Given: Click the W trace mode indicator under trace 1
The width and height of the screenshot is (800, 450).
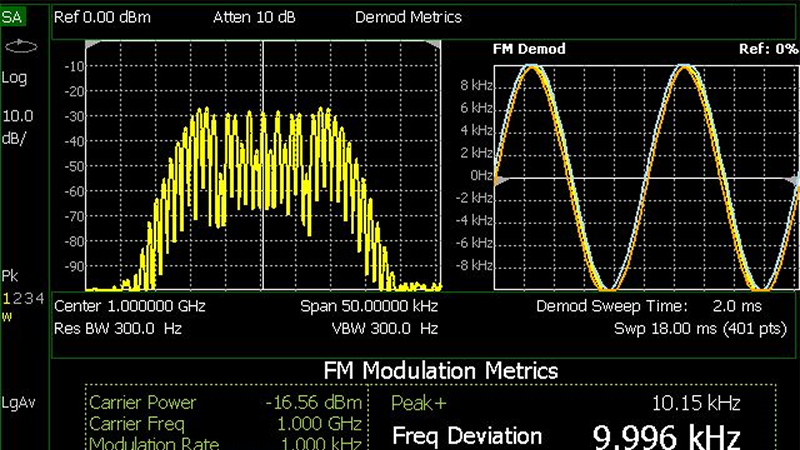Looking at the screenshot, I should click(x=6, y=317).
